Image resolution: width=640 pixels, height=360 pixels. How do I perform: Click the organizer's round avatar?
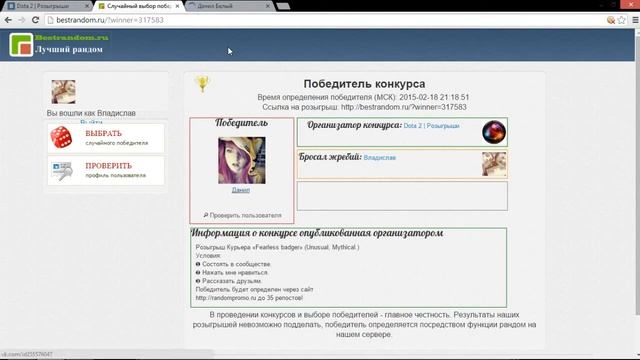coord(494,132)
